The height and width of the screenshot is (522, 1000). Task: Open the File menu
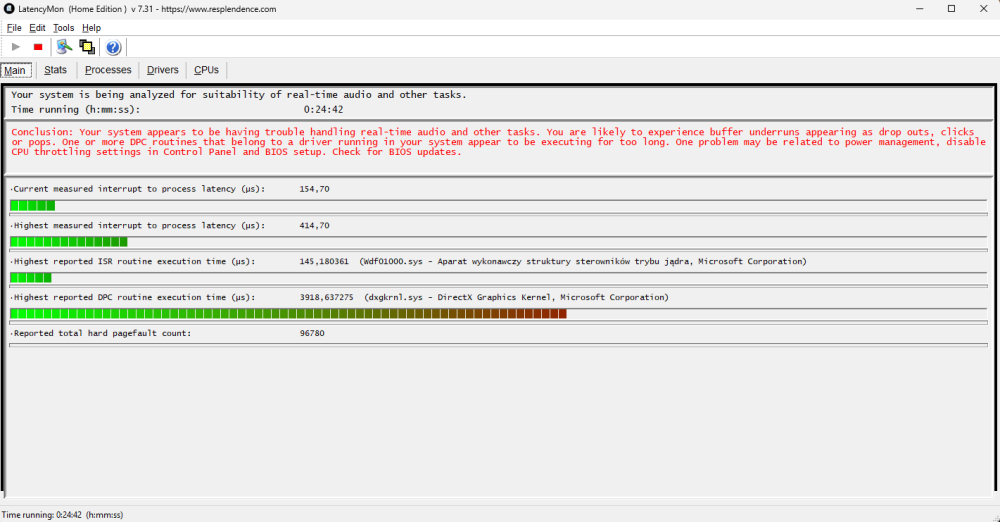click(14, 28)
